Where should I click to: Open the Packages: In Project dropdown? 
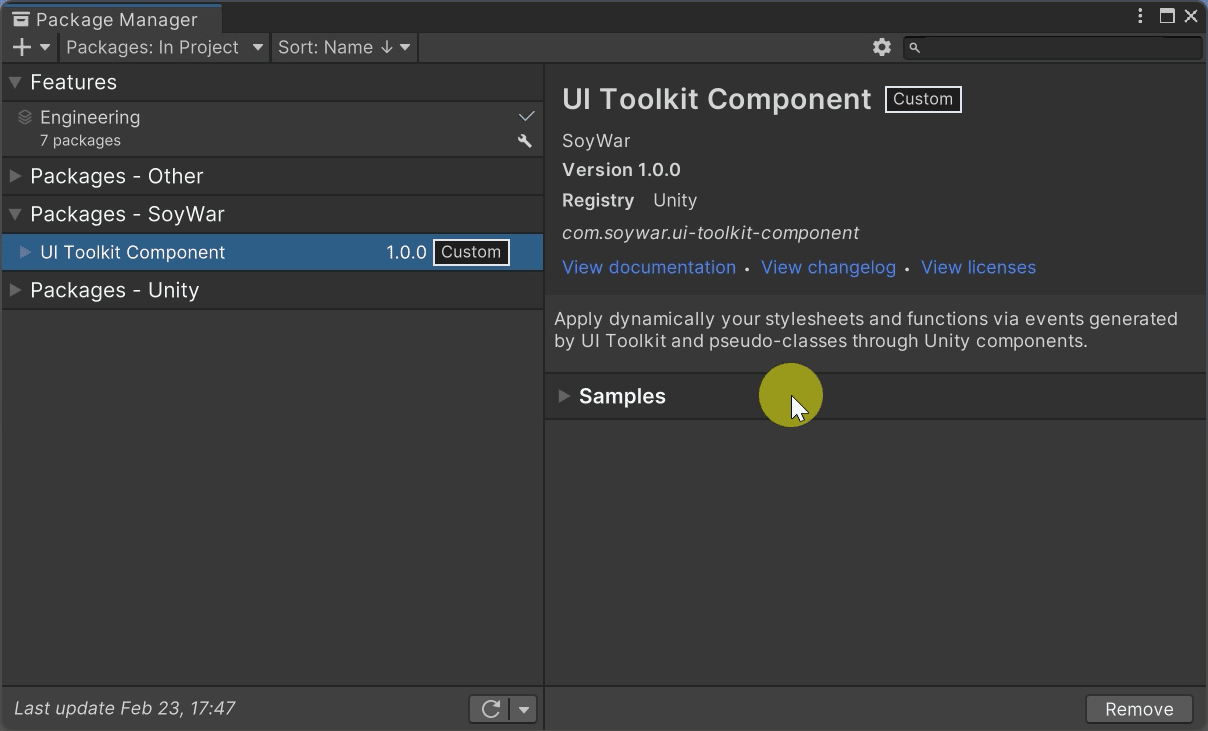(x=164, y=47)
